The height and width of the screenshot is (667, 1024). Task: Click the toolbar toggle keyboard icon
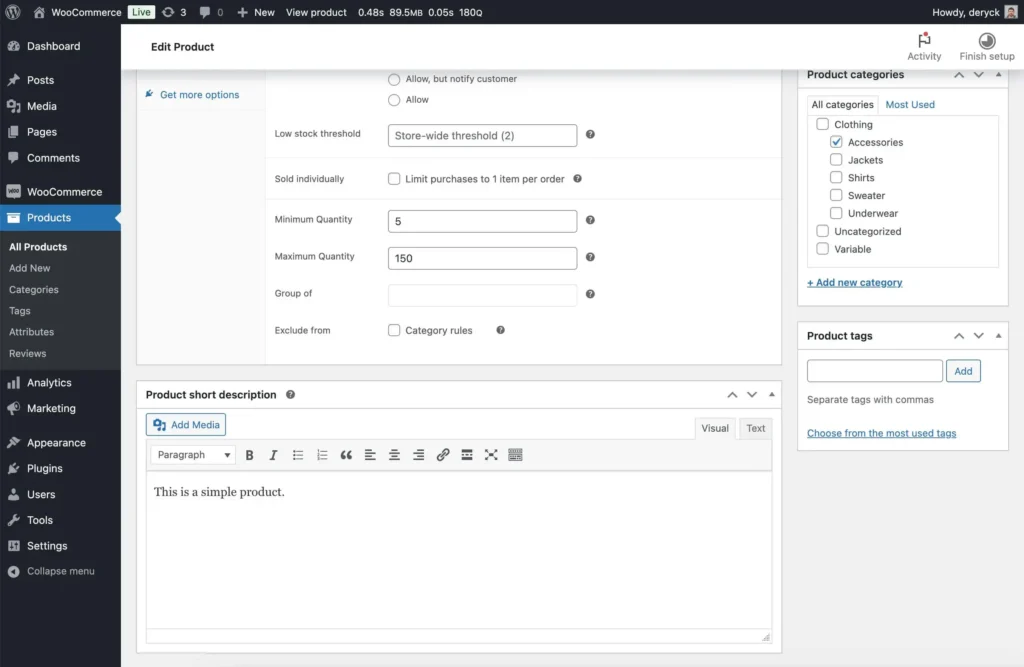[515, 455]
